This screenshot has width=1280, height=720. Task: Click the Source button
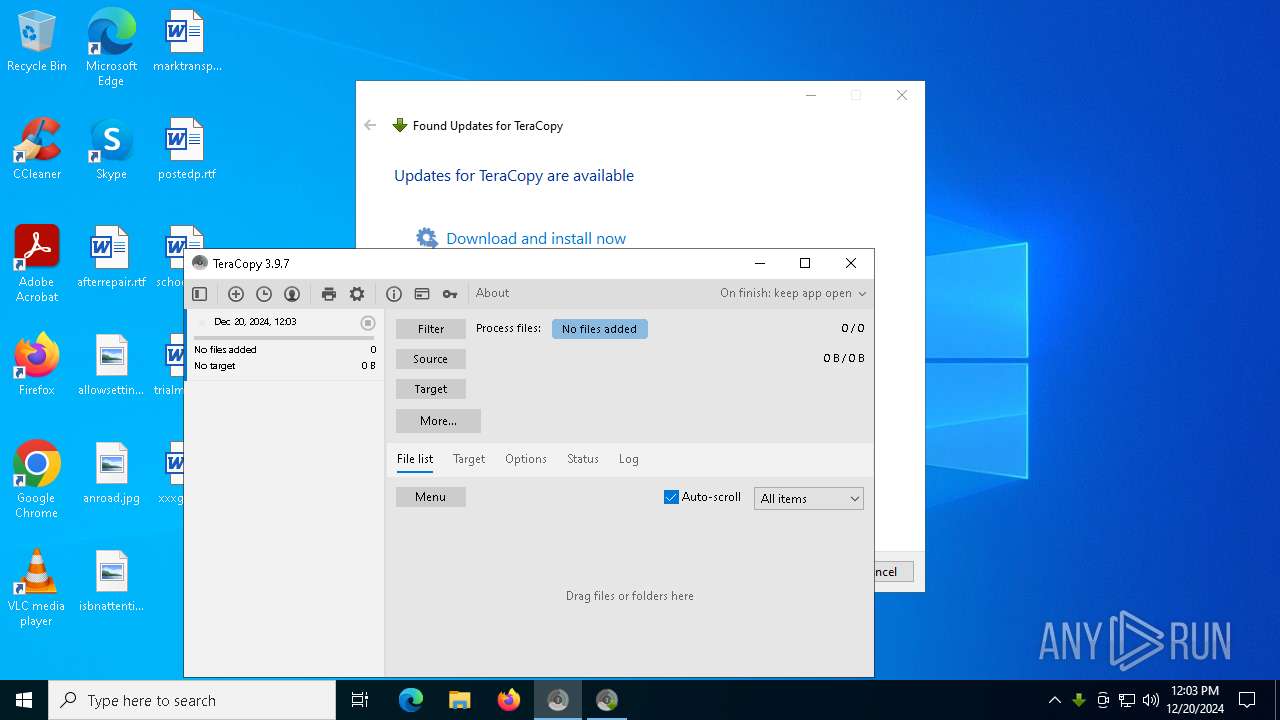pyautogui.click(x=431, y=359)
